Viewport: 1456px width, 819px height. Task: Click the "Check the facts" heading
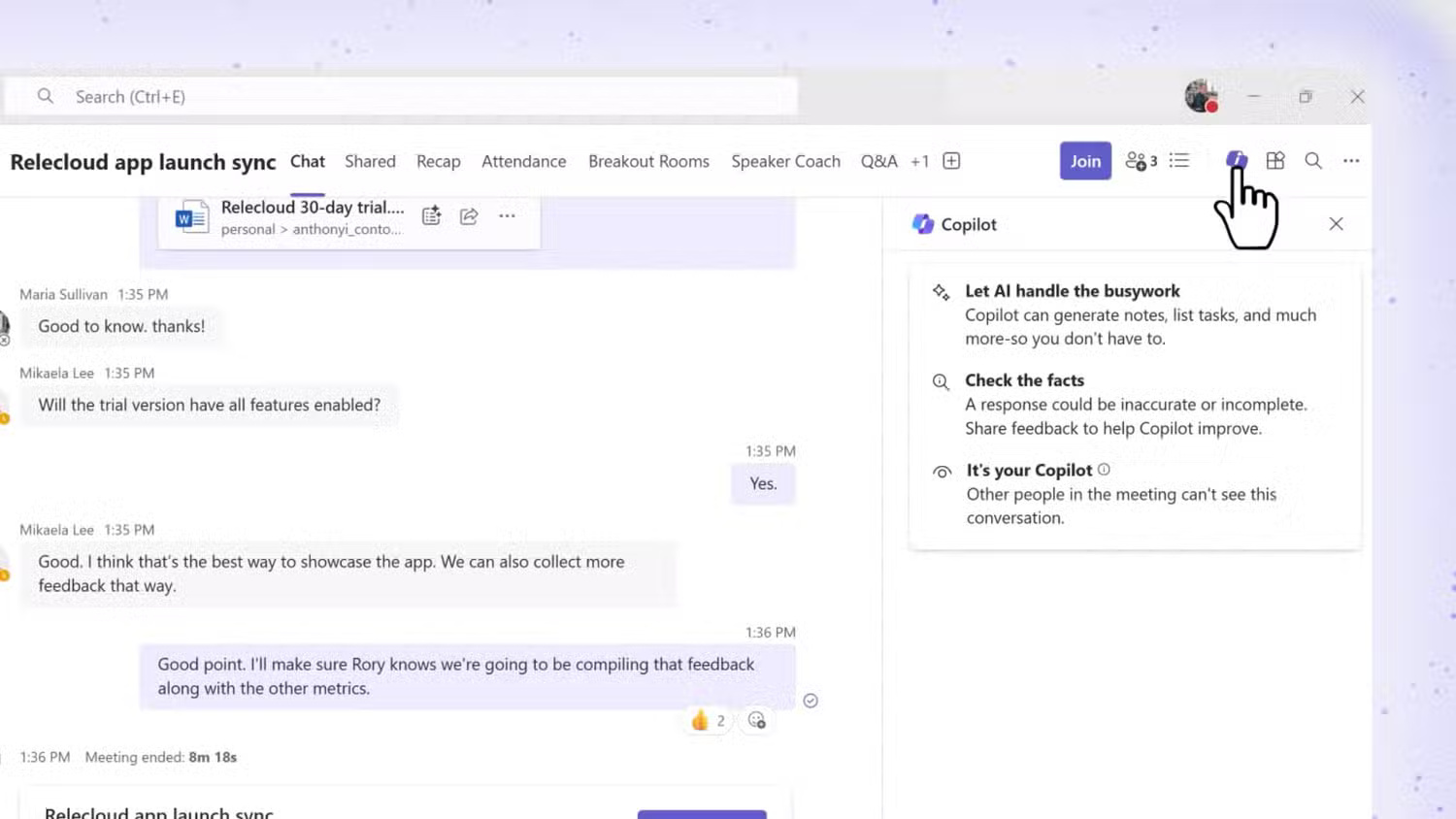point(1024,380)
